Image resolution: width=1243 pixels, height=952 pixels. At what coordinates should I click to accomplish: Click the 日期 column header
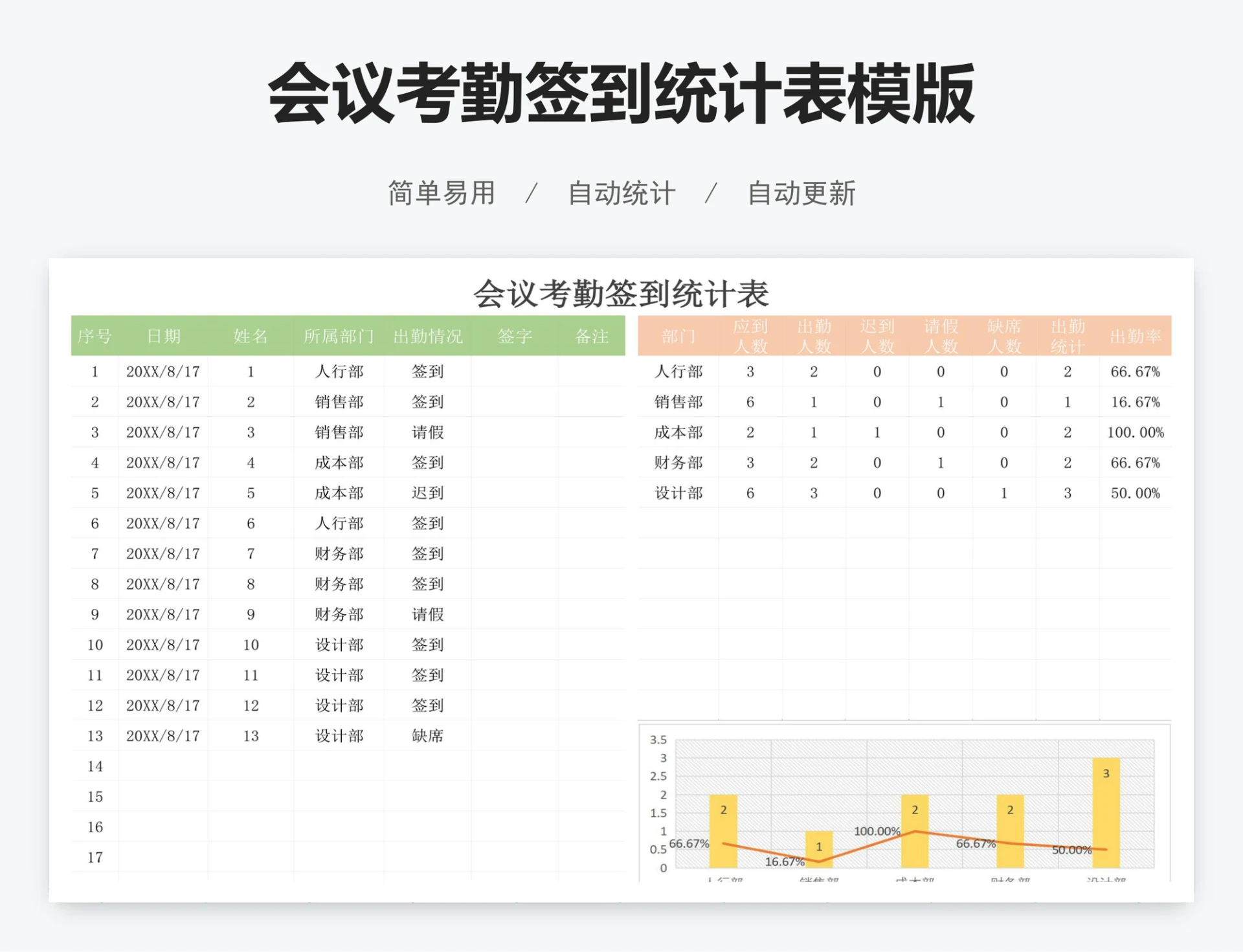point(163,337)
